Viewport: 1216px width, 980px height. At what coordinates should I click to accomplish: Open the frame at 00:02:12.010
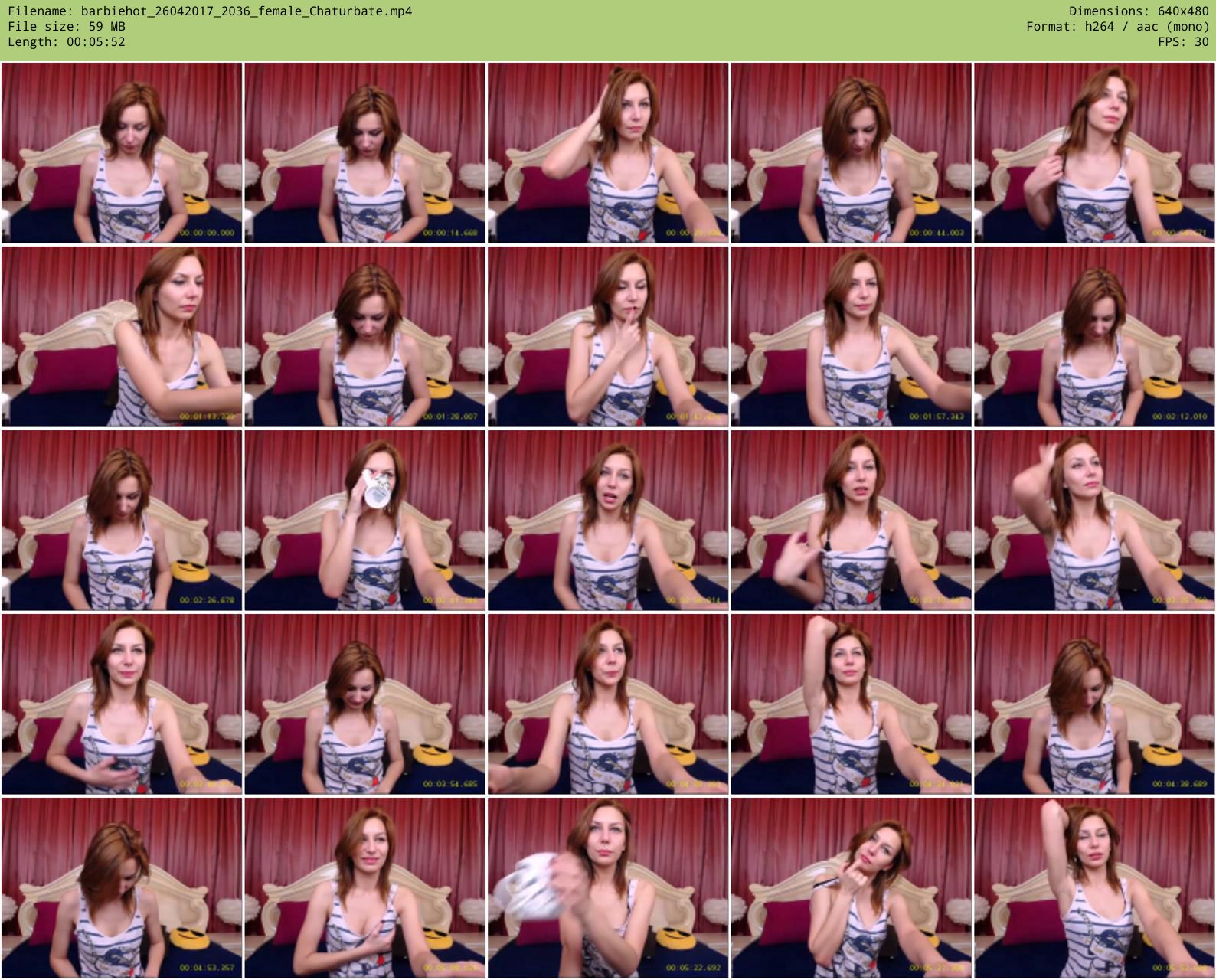(x=1094, y=337)
